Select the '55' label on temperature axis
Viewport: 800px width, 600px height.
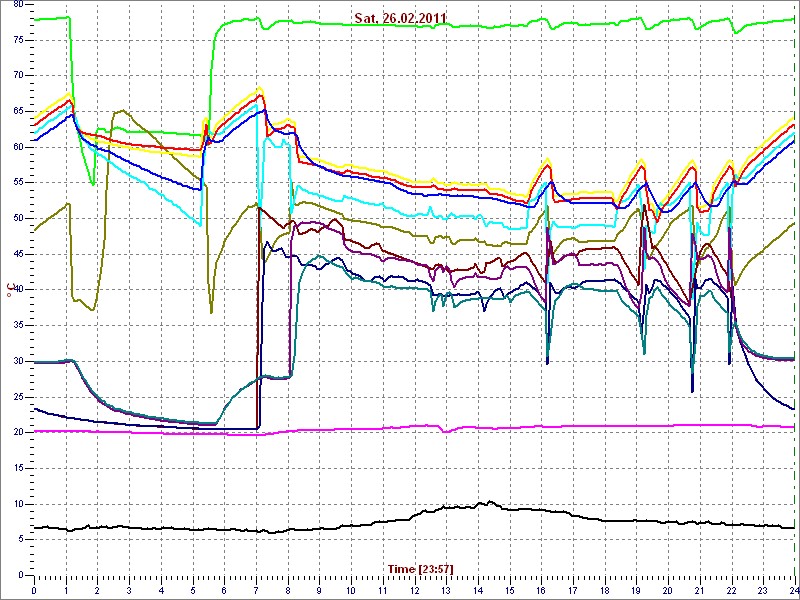17,183
